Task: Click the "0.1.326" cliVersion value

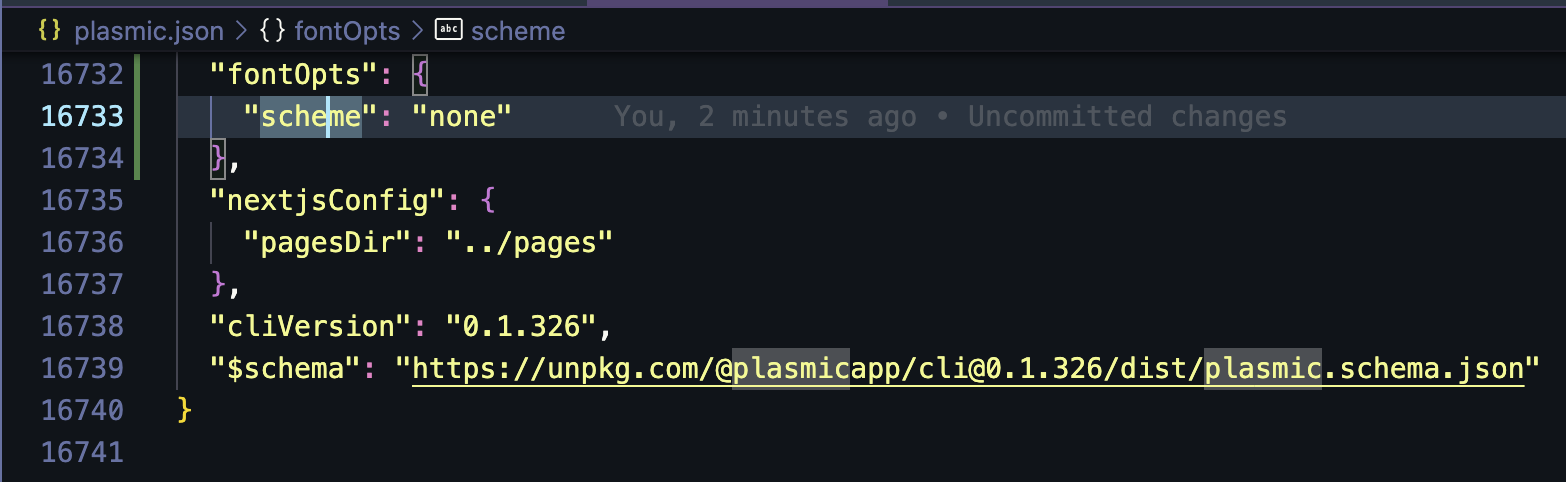Action: point(521,327)
